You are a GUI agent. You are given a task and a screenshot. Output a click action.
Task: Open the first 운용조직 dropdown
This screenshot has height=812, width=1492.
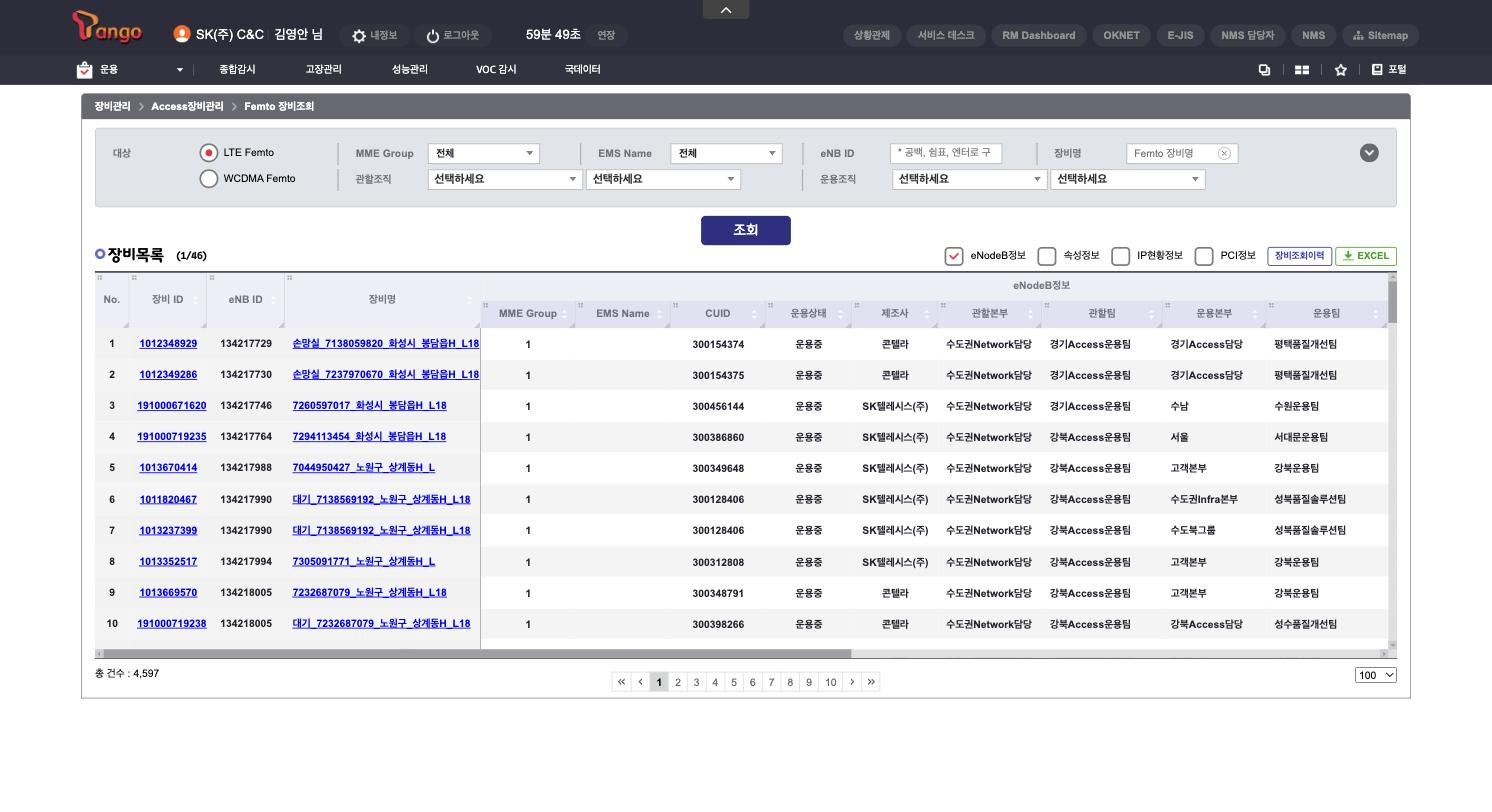[968, 179]
